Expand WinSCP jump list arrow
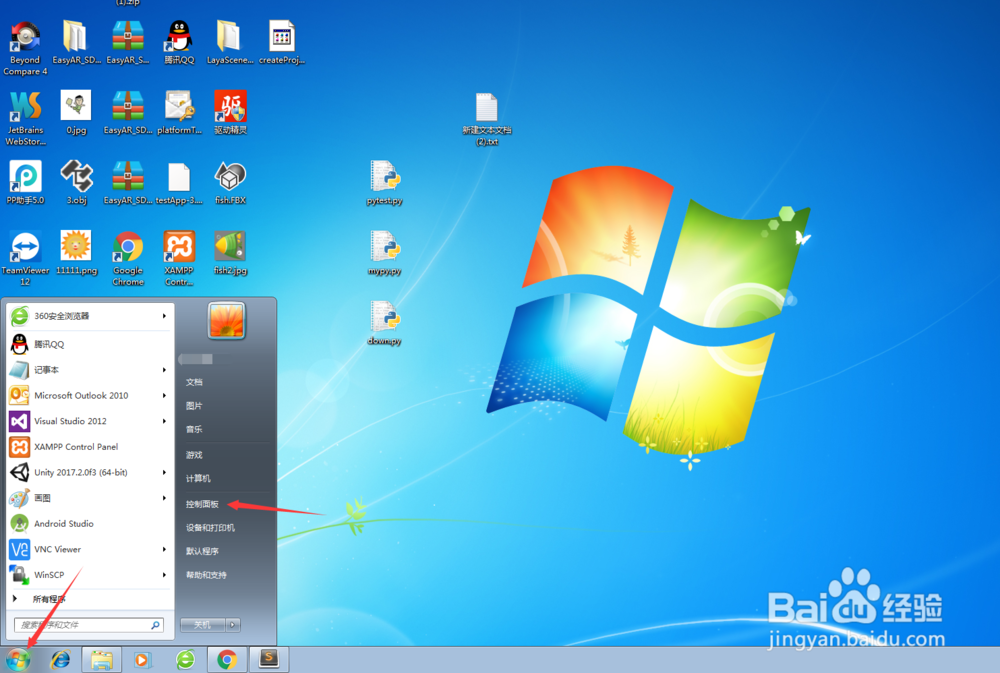Screen dimensions: 1000x673 [x=164, y=575]
